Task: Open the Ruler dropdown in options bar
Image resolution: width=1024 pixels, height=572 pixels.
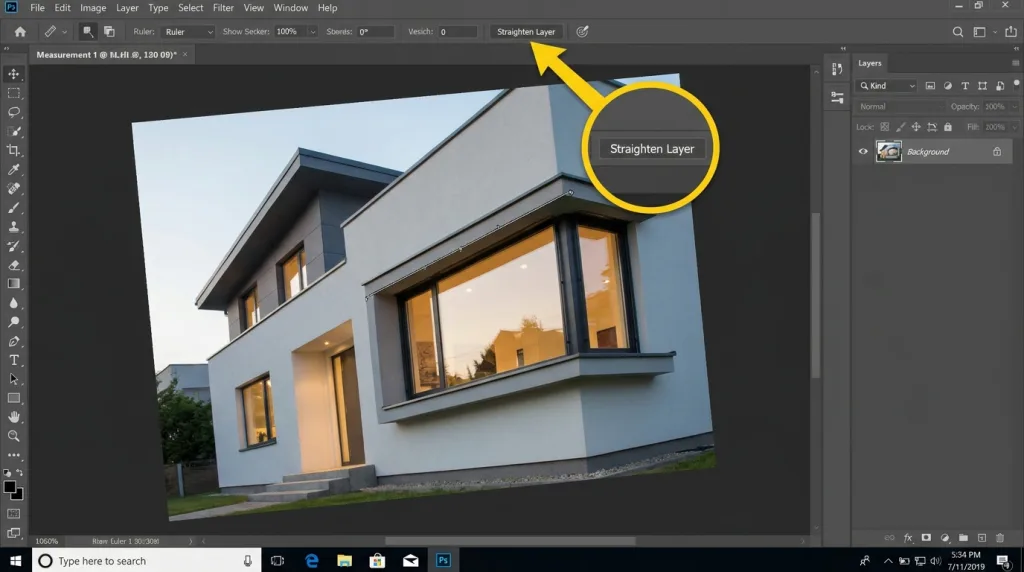Action: [x=188, y=31]
